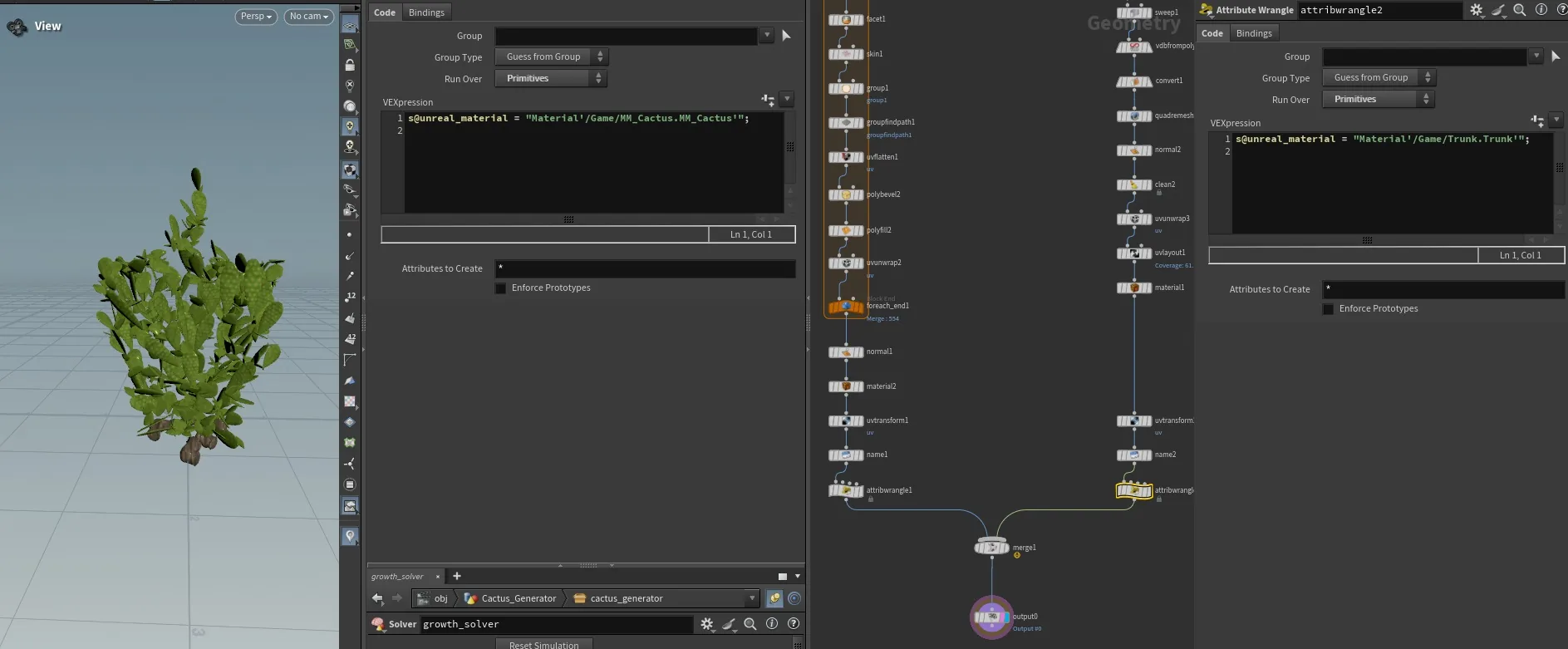Select output0 node
The height and width of the screenshot is (649, 1568).
coord(991,617)
